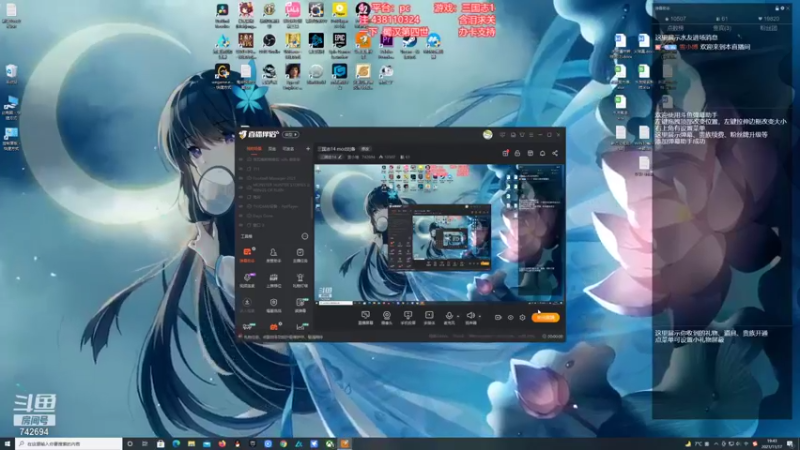Screen dimensions: 800x450
Task: Open Firefox from the taskbar
Action: 222,444
